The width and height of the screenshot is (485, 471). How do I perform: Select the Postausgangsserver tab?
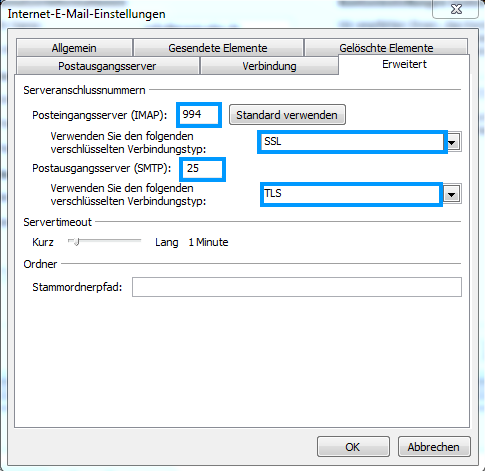pyautogui.click(x=107, y=66)
